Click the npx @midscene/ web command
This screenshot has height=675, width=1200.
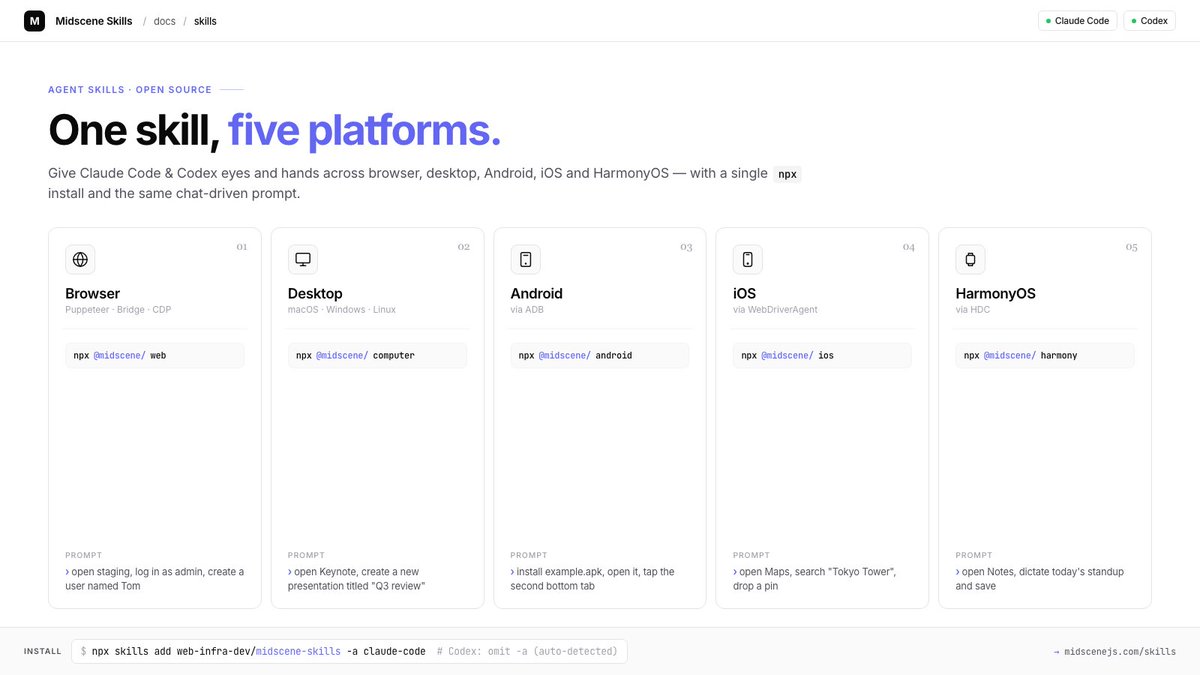(x=155, y=355)
